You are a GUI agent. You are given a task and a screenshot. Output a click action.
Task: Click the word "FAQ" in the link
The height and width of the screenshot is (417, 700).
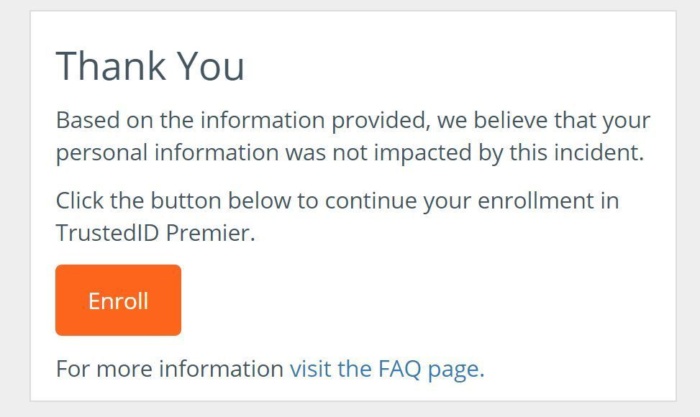pyautogui.click(x=399, y=369)
